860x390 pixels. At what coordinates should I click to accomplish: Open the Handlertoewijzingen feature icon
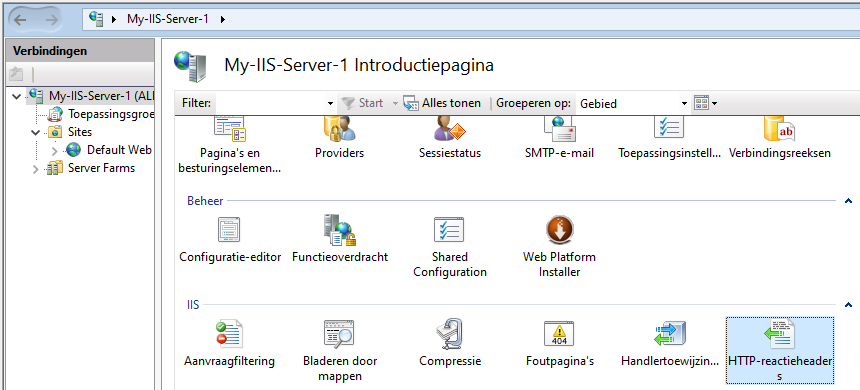670,334
